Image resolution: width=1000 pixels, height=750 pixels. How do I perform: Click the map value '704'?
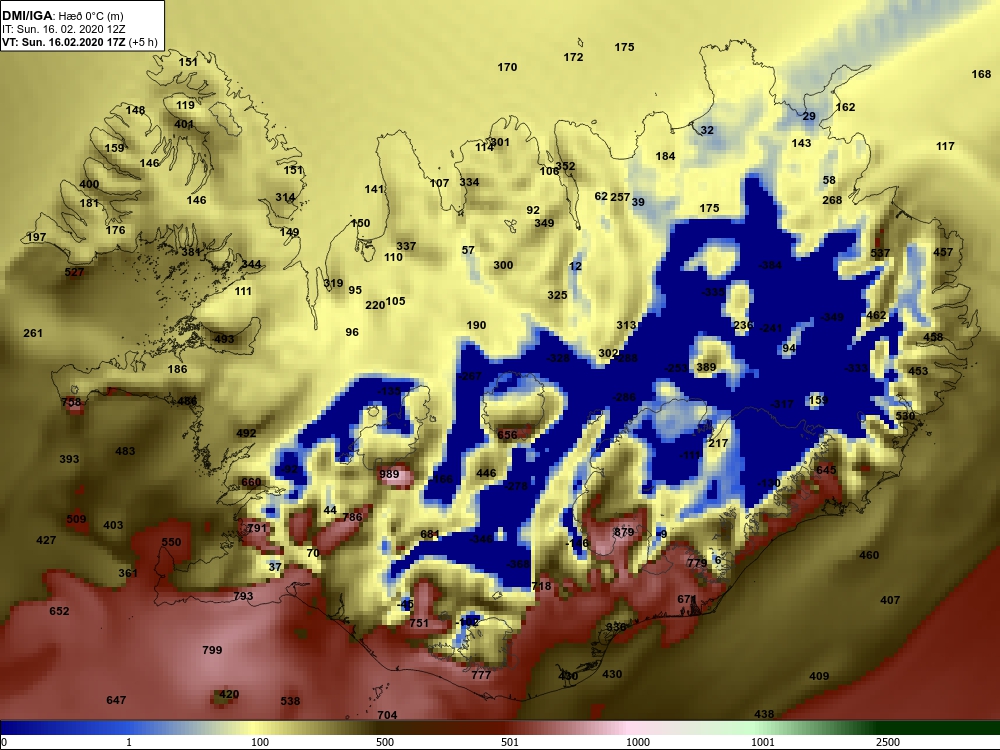tap(387, 715)
